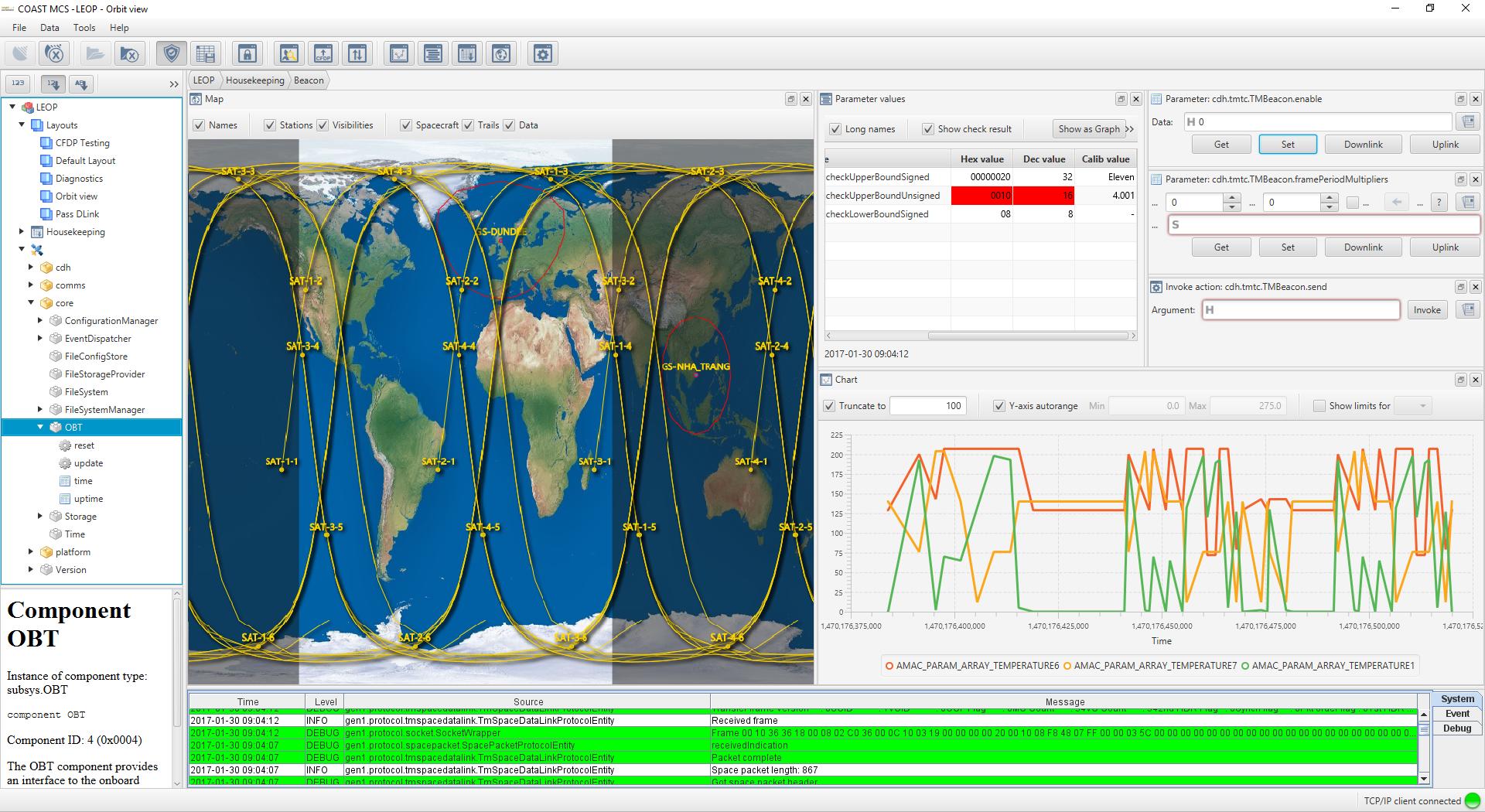Open the Show limits for dropdown

pyautogui.click(x=1414, y=406)
